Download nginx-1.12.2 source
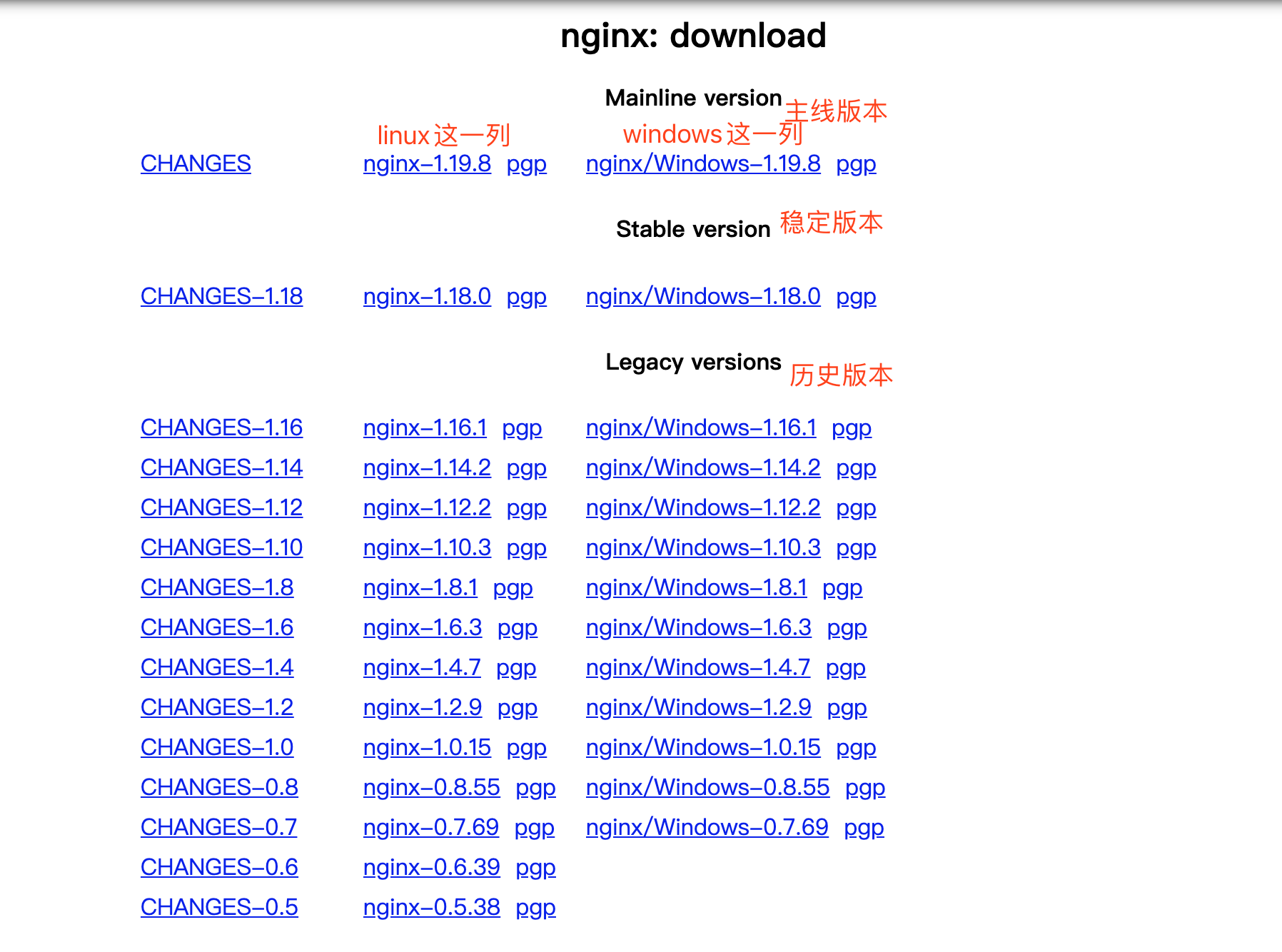This screenshot has width=1282, height=952. point(427,507)
